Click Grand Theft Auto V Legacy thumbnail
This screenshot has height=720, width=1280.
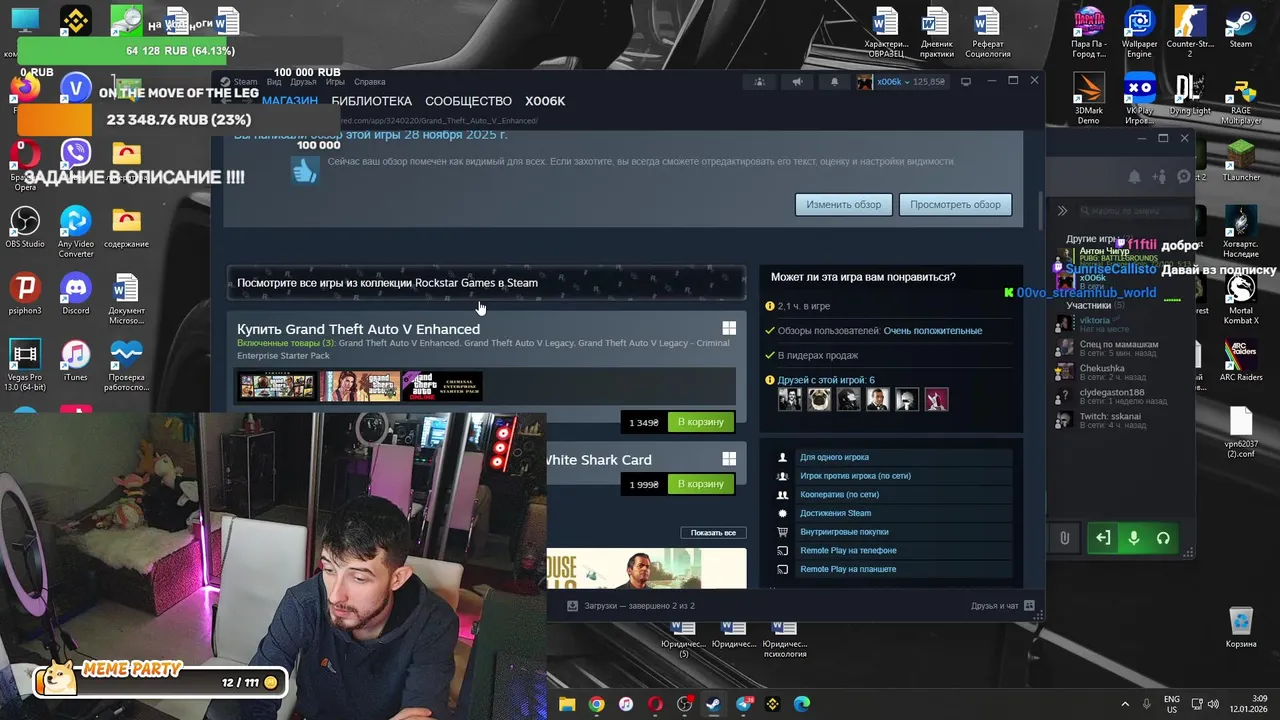[x=360, y=386]
